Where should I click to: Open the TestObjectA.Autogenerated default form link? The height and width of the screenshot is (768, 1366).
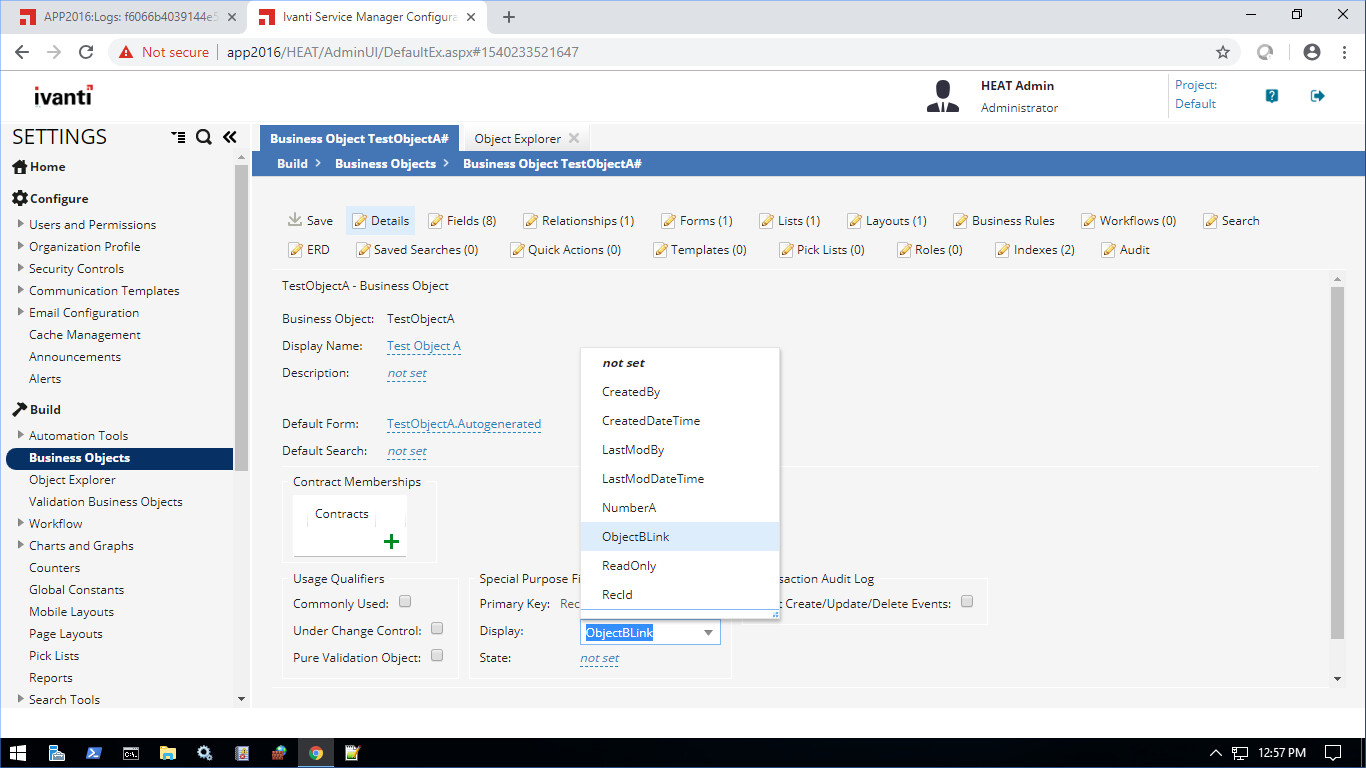[x=463, y=423]
